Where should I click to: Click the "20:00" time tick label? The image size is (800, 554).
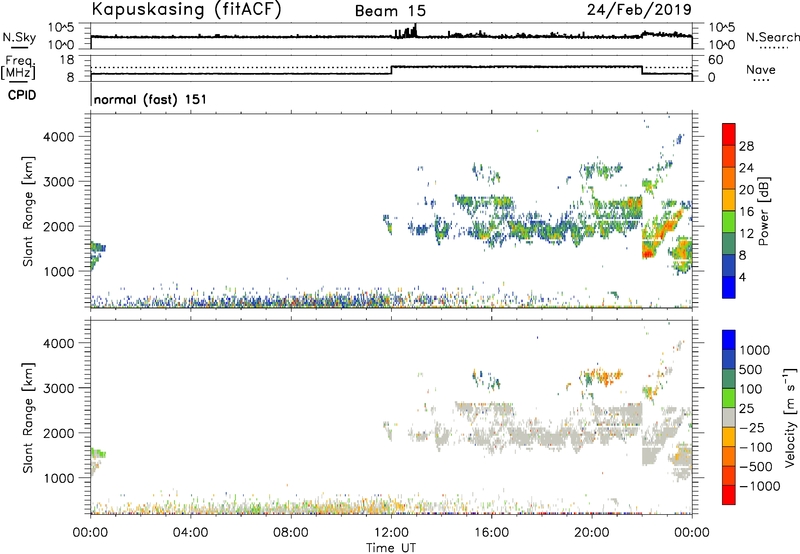[591, 533]
